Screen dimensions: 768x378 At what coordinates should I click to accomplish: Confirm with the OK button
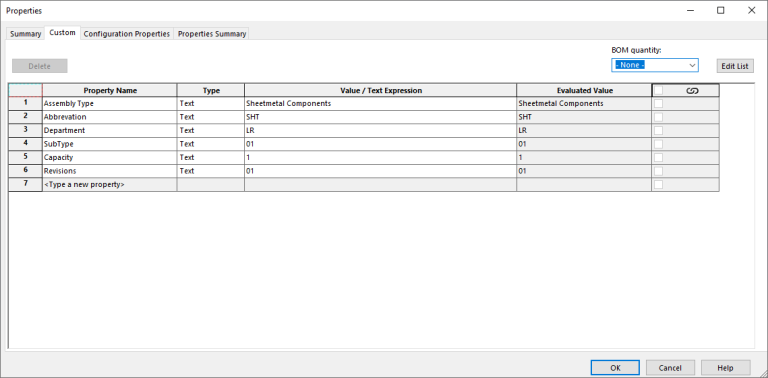coord(615,368)
